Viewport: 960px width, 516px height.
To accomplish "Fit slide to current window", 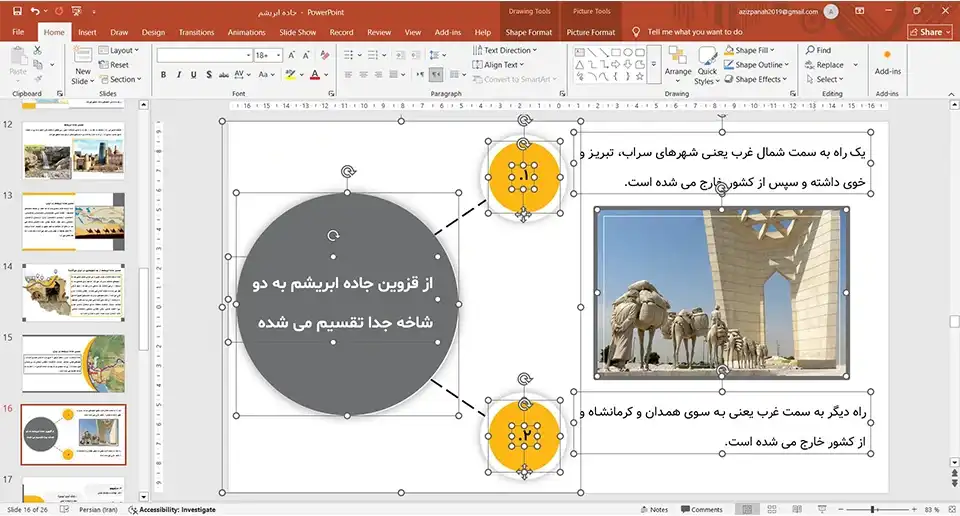I will point(951,509).
